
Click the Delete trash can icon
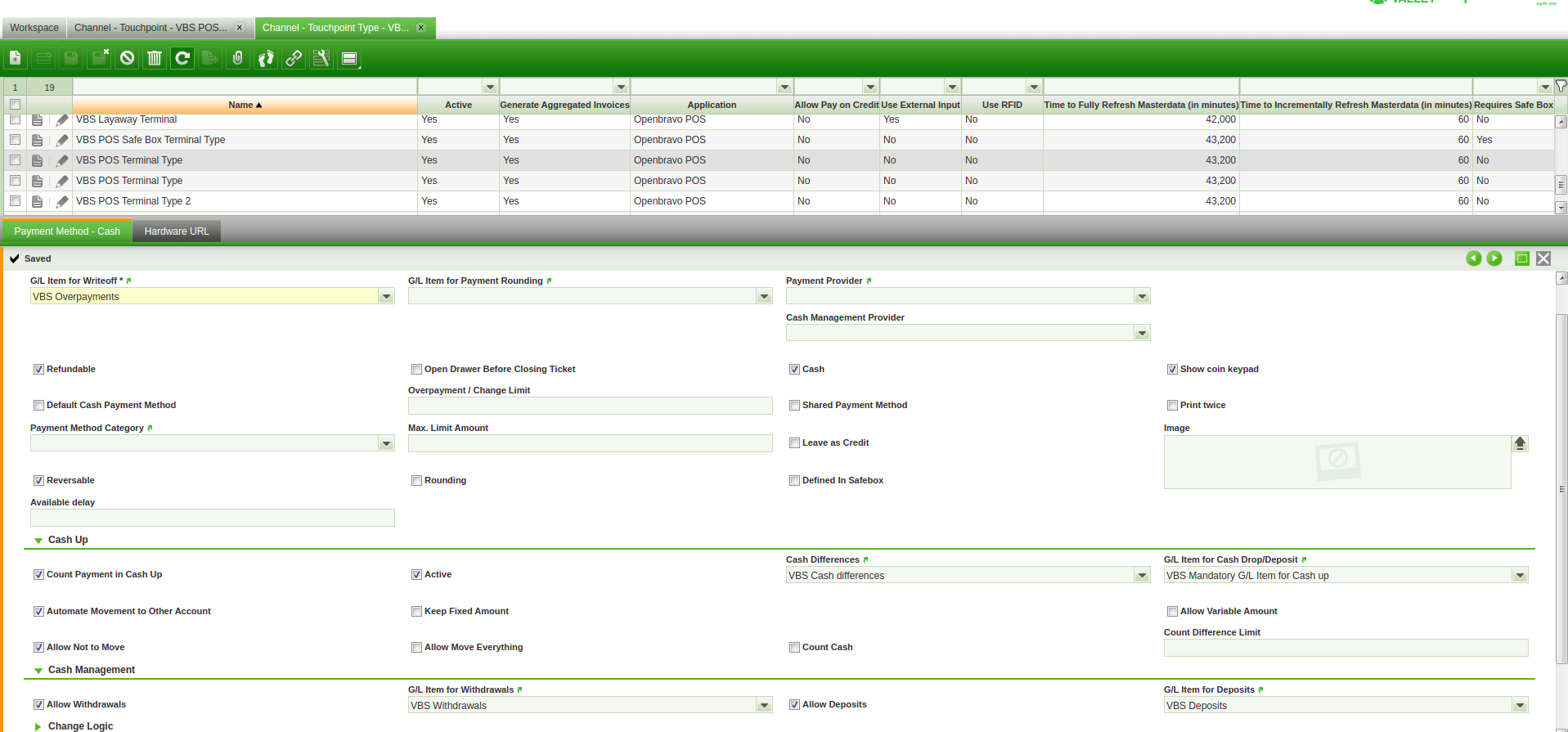[x=155, y=58]
